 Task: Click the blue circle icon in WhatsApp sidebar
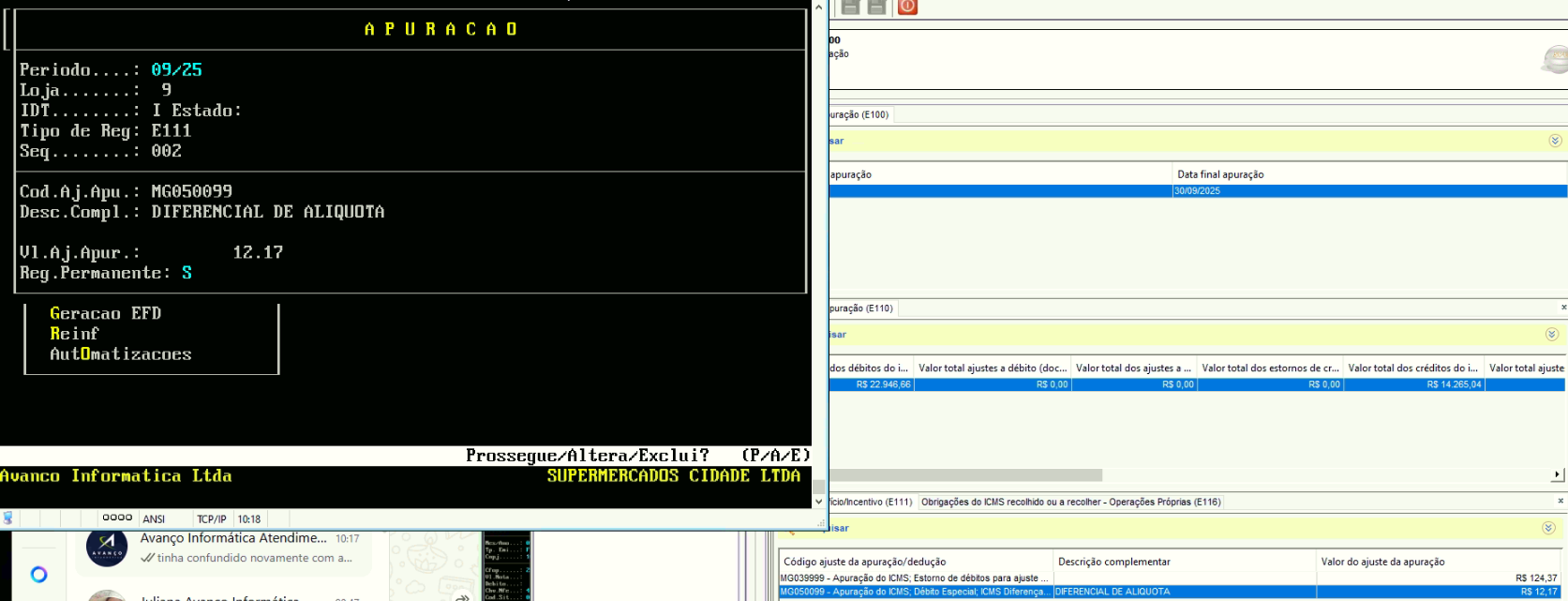click(38, 574)
